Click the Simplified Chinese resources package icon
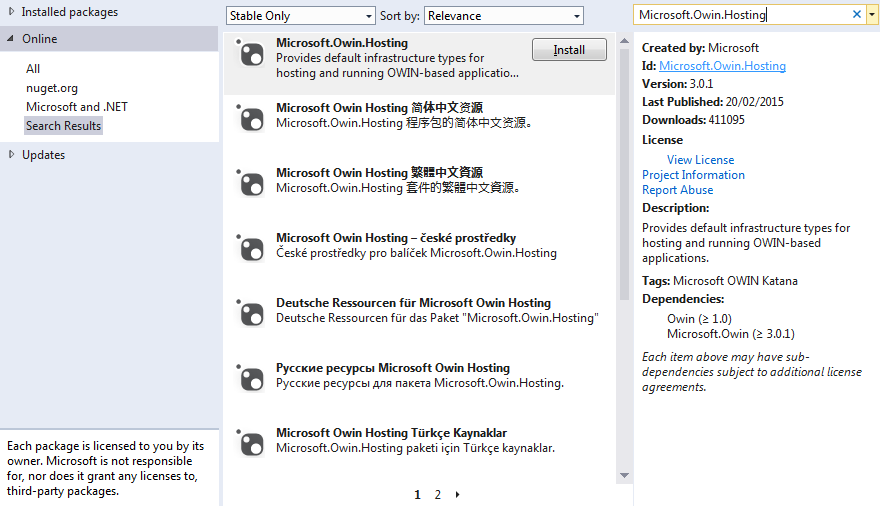 250,118
